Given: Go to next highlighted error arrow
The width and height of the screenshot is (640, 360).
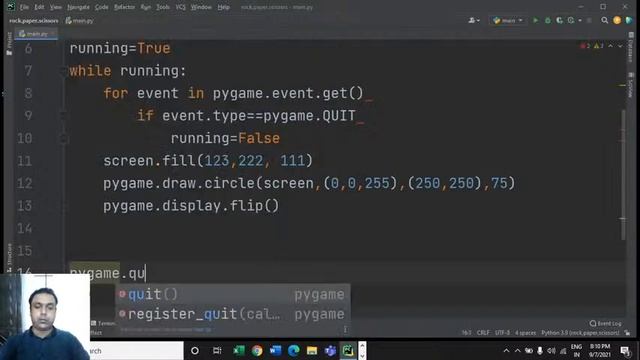Looking at the screenshot, I should [620, 46].
